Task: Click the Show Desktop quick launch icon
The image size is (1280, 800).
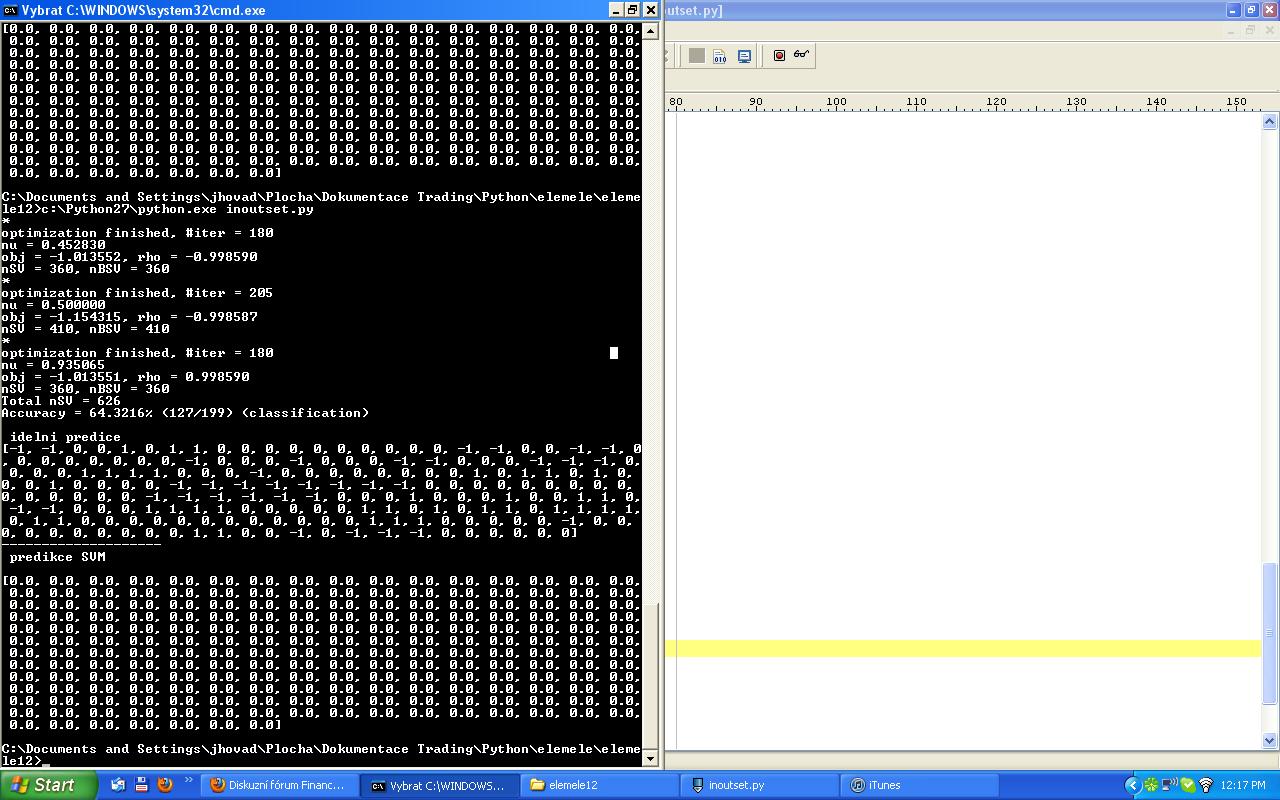Action: (118, 785)
